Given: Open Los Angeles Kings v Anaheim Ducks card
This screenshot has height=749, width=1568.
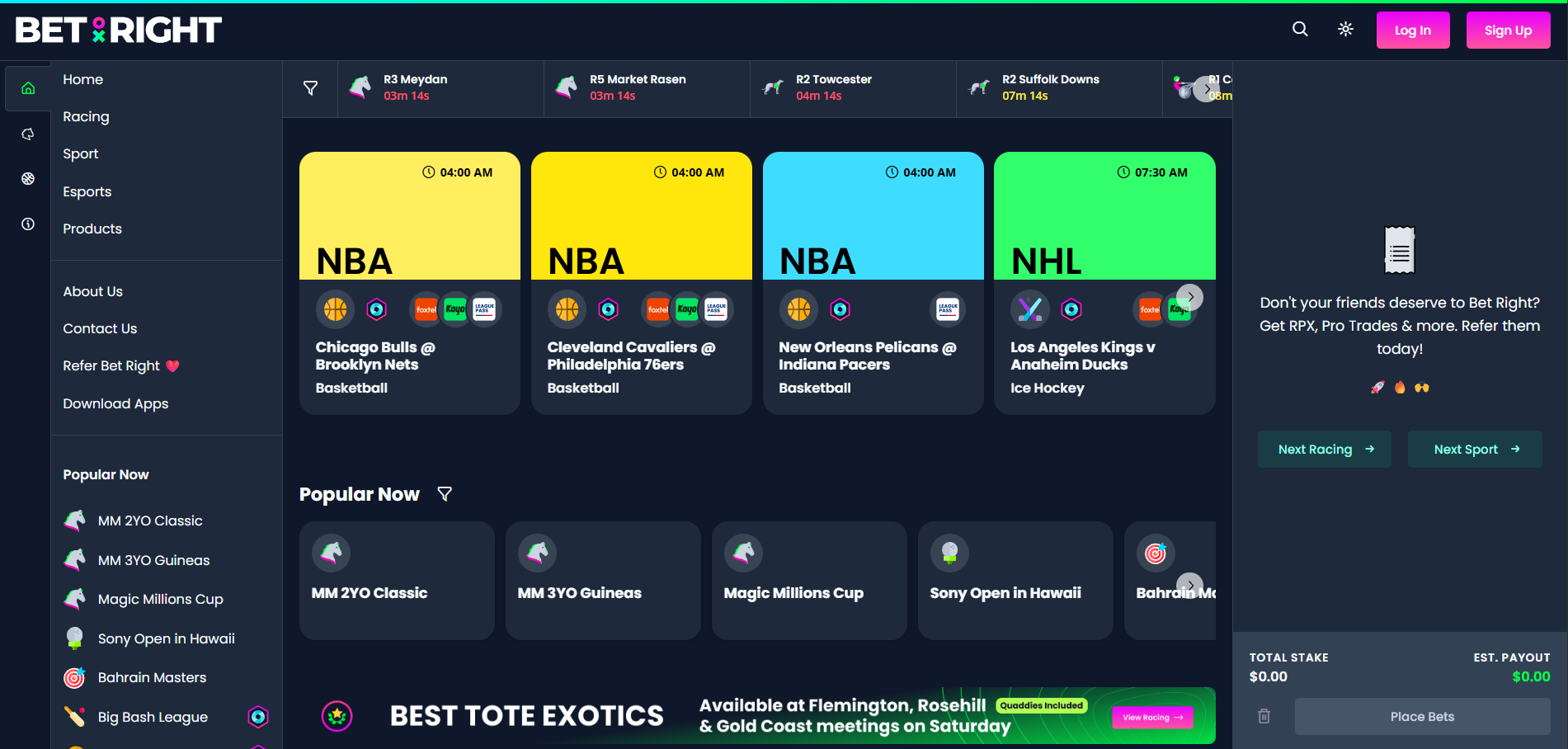Looking at the screenshot, I should 1104,283.
